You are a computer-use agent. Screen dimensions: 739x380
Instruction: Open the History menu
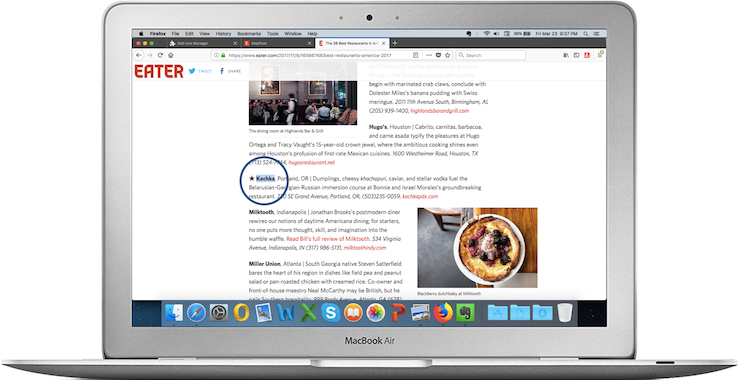pyautogui.click(x=223, y=34)
